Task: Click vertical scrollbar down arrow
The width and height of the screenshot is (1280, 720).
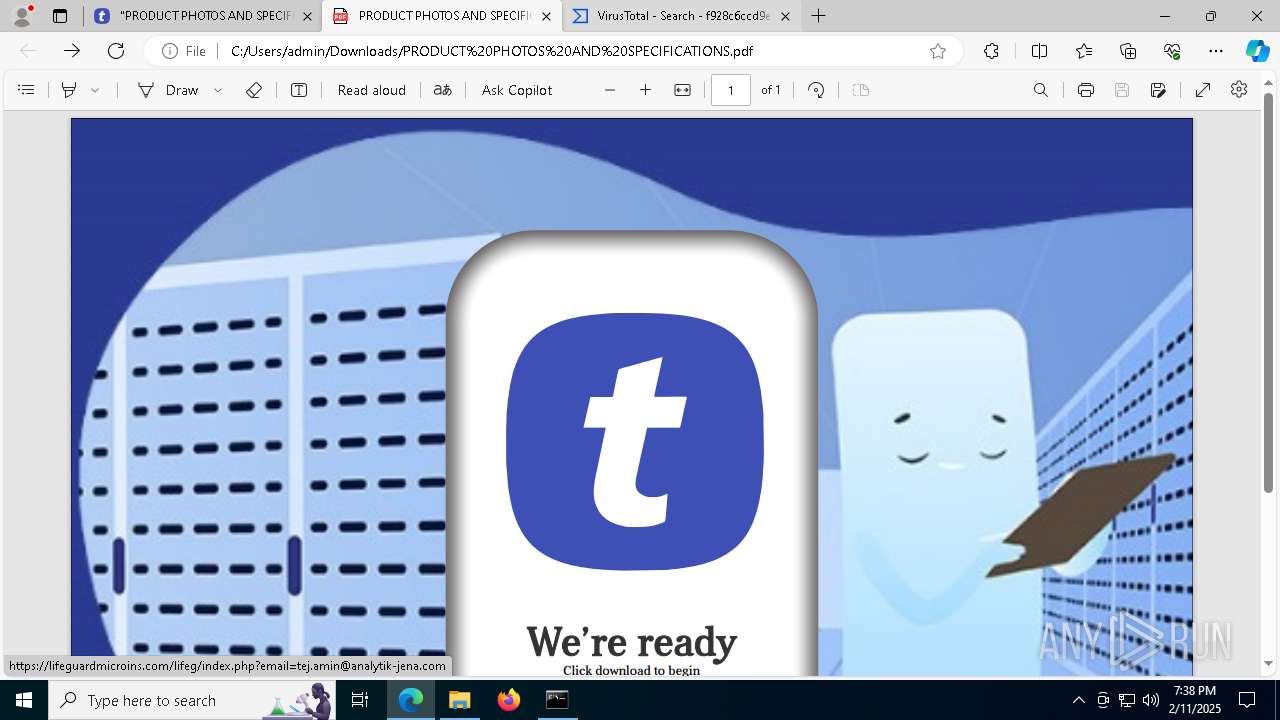Action: [x=1269, y=663]
